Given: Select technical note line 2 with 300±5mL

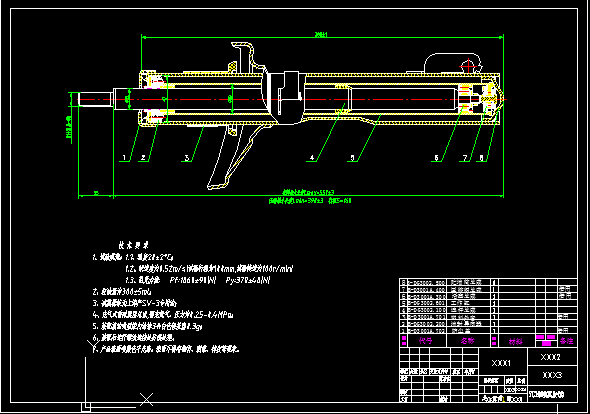Looking at the screenshot, I should pos(122,292).
